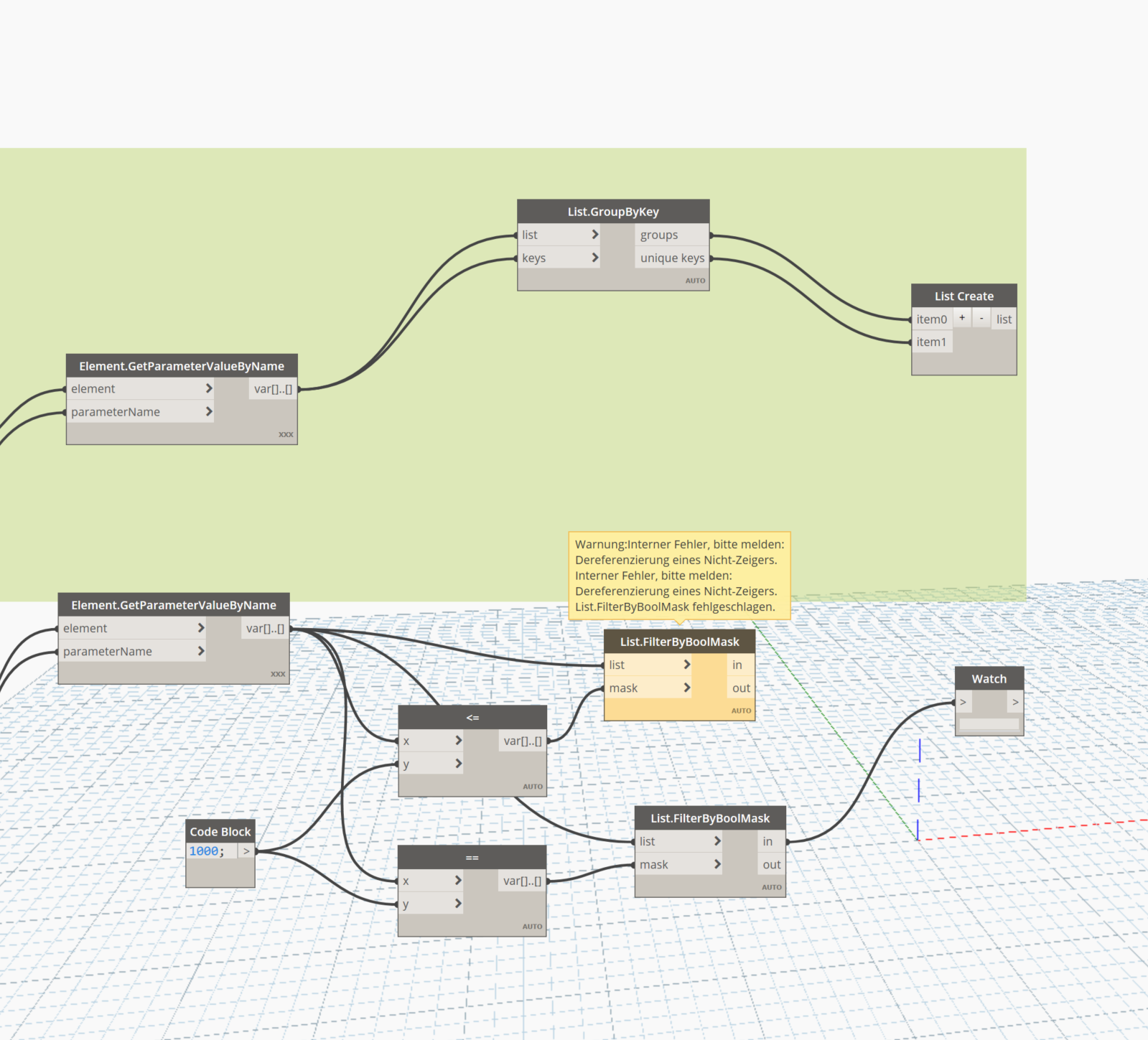Viewport: 1148px width, 1040px height.
Task: Expand x input chevron on == node
Action: (458, 880)
